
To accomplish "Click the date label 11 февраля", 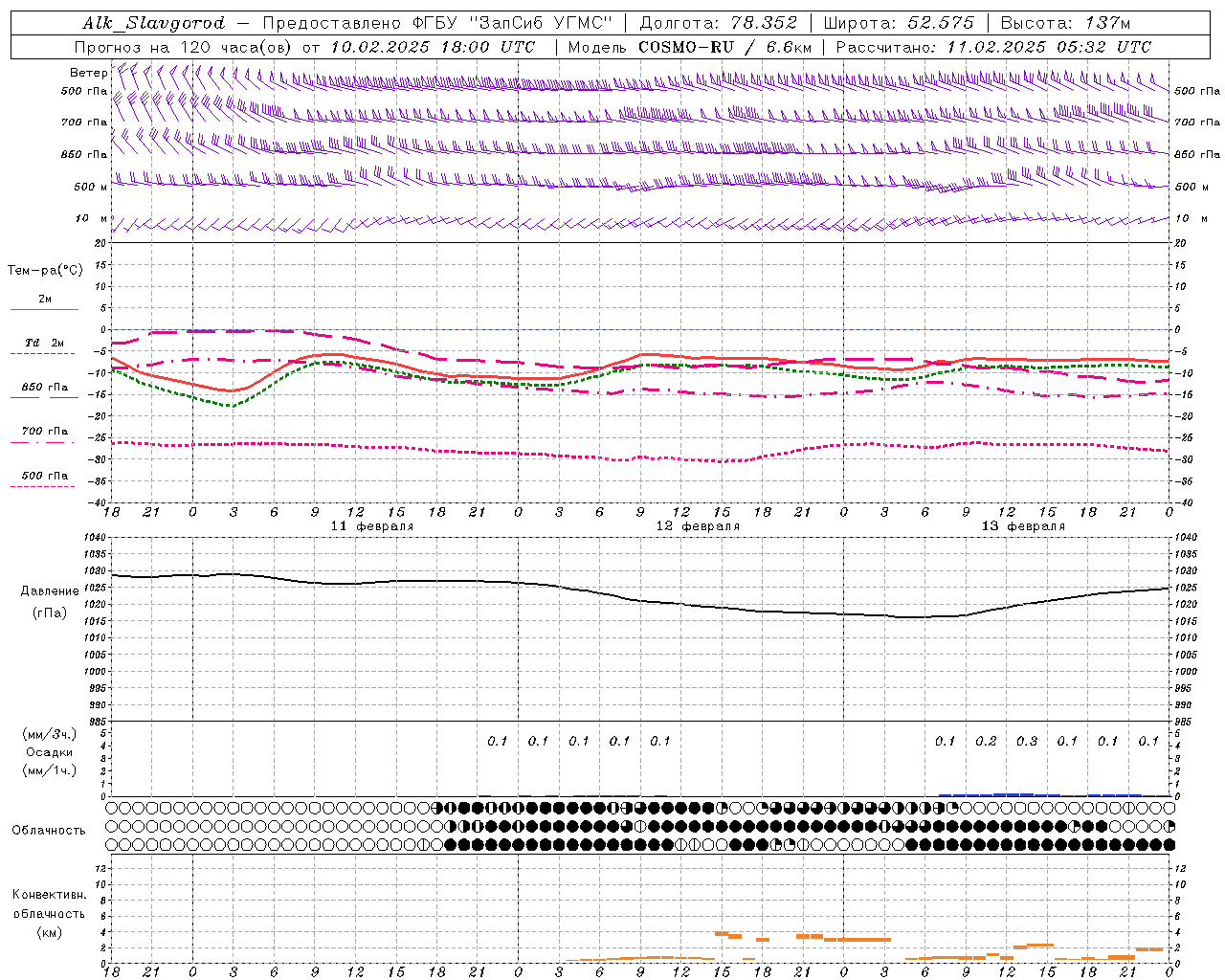I will [x=372, y=526].
